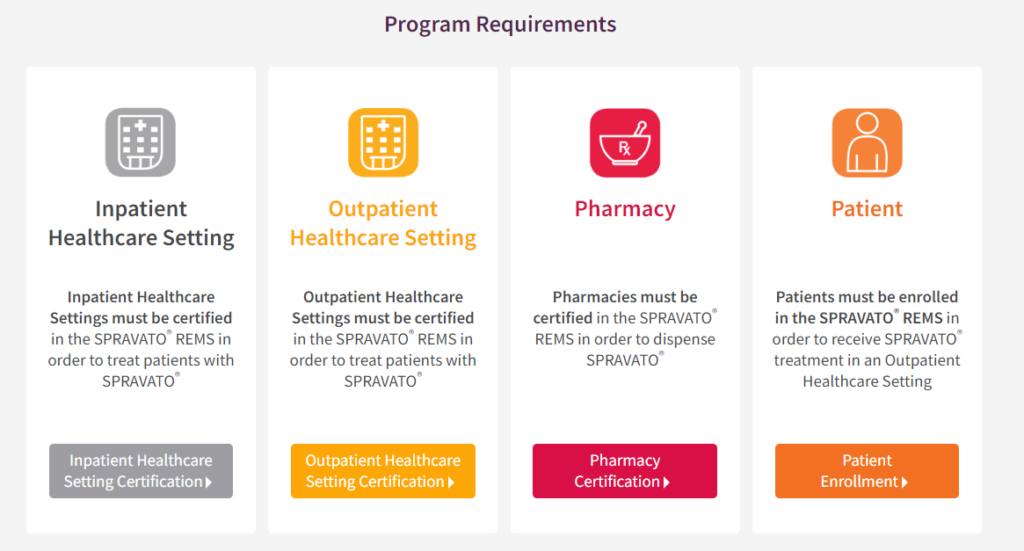Click the orange Patient heading text
The image size is (1024, 551).
[x=867, y=209]
